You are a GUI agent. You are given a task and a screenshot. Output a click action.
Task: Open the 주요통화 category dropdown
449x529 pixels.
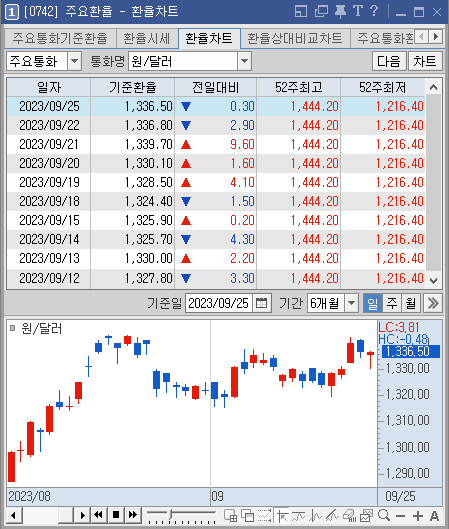click(x=75, y=61)
